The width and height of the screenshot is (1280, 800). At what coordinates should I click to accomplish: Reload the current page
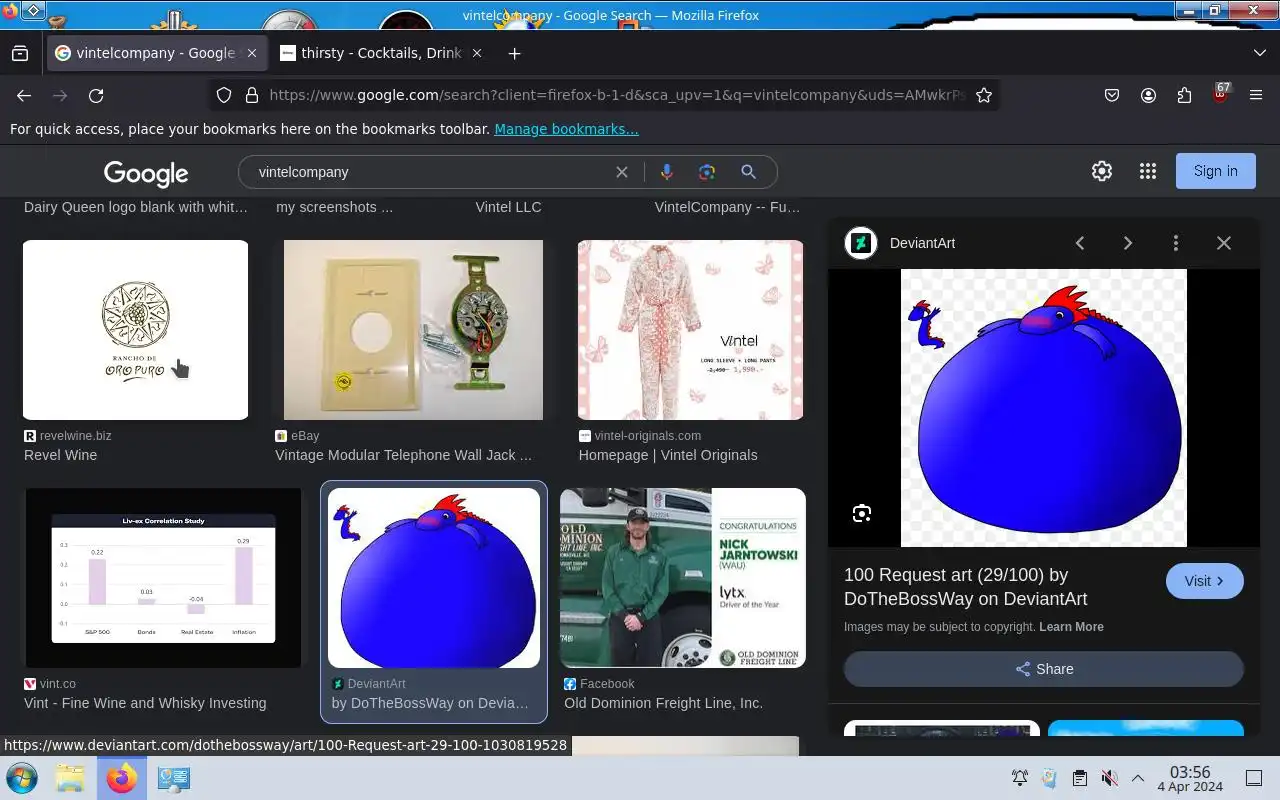point(96,95)
